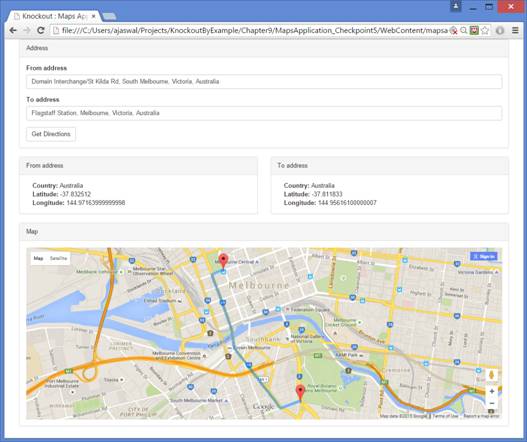This screenshot has width=527, height=442.
Task: Click the Street View pegman icon
Action: click(x=491, y=375)
